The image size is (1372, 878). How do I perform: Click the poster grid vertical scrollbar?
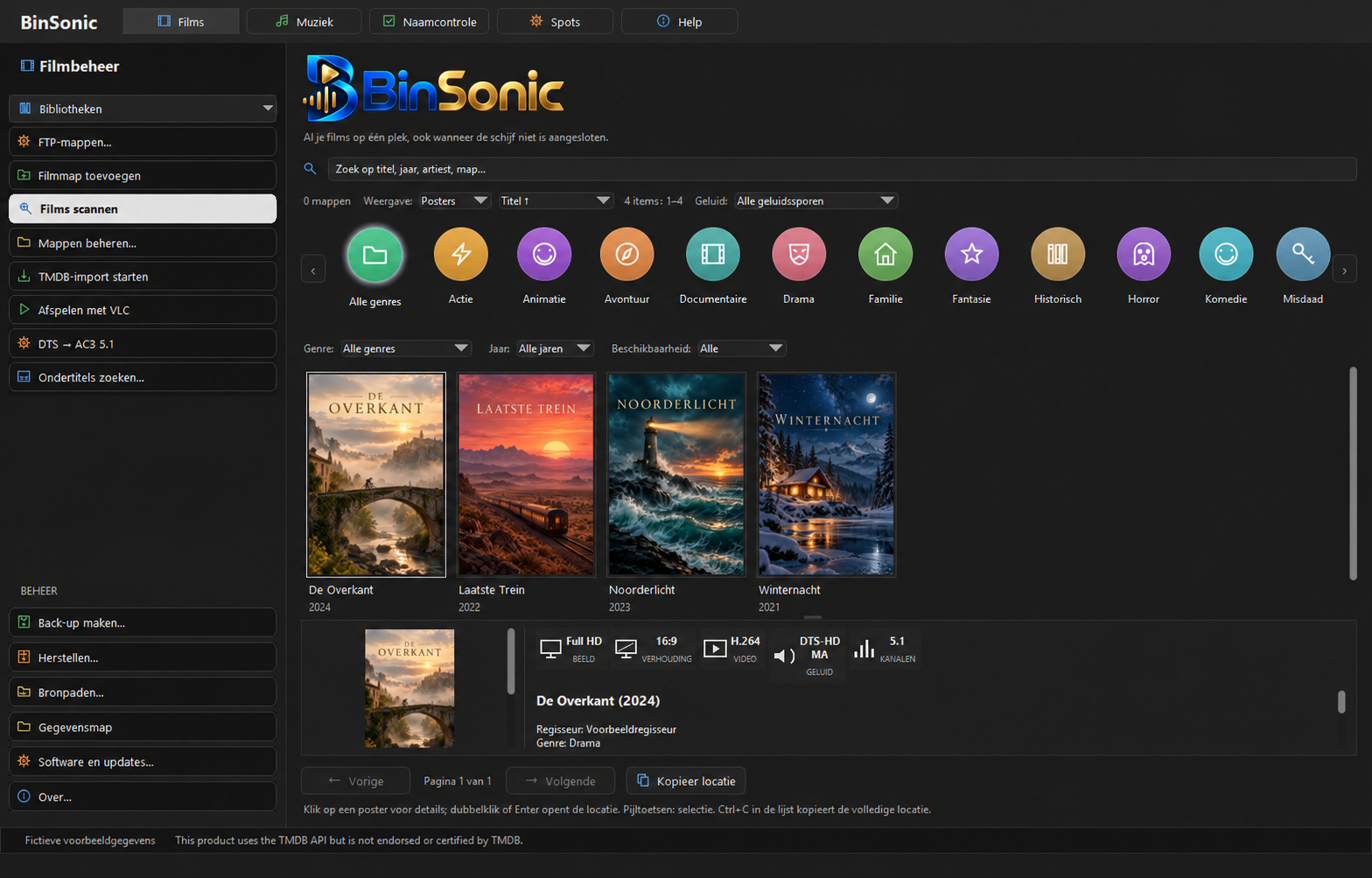pyautogui.click(x=1353, y=473)
